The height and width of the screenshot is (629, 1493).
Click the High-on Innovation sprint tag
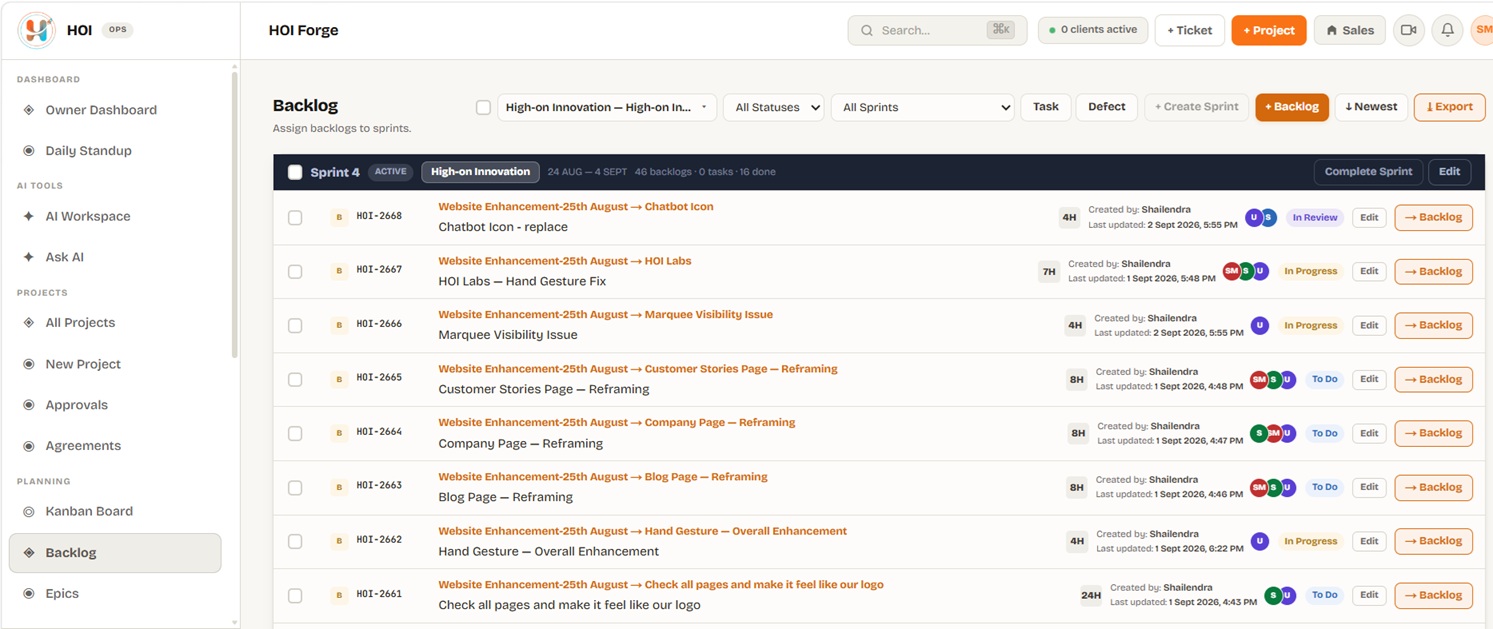coord(480,172)
